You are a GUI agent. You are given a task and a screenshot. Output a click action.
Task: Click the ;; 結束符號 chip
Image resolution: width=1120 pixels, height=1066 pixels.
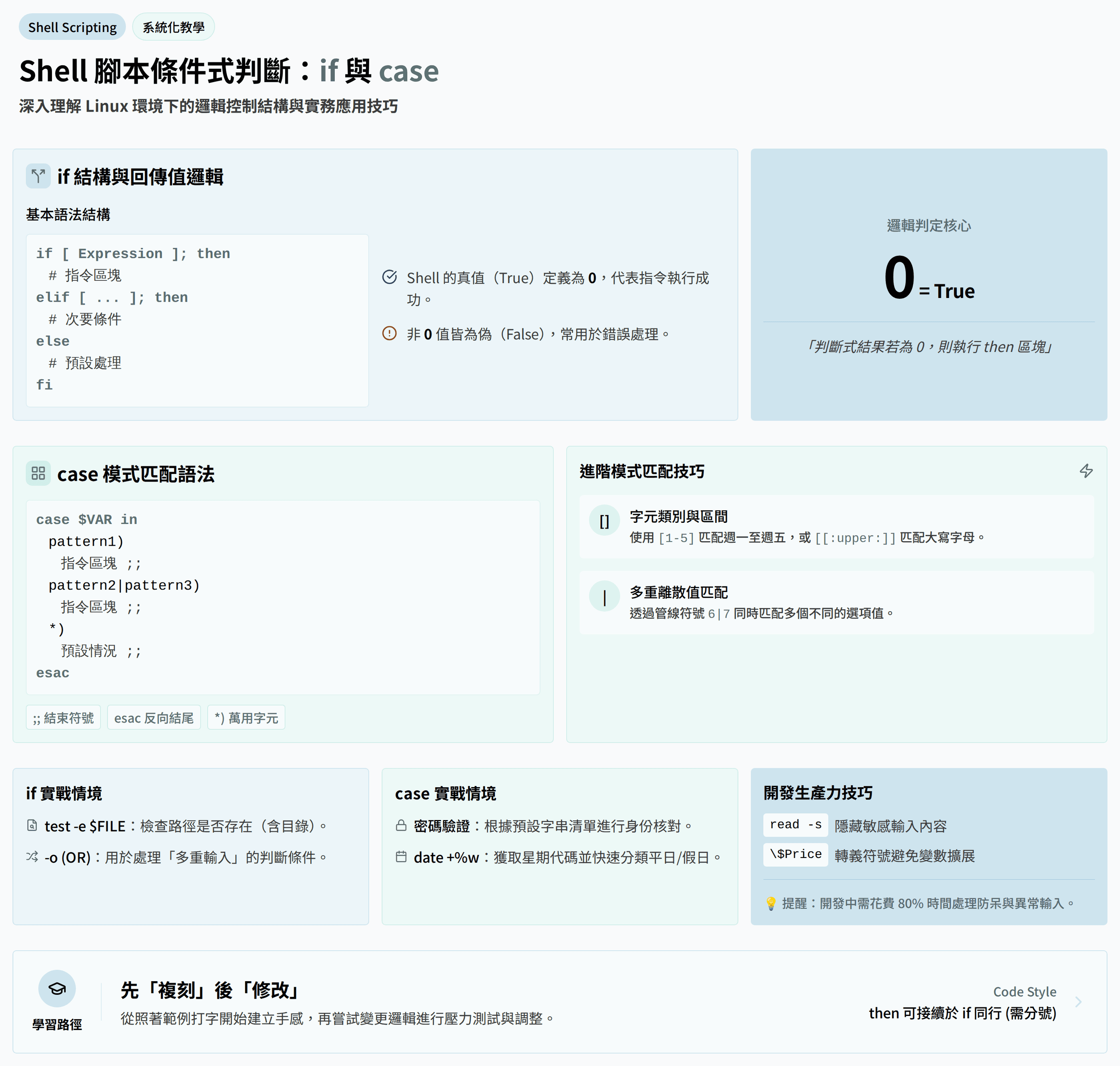[x=63, y=718]
